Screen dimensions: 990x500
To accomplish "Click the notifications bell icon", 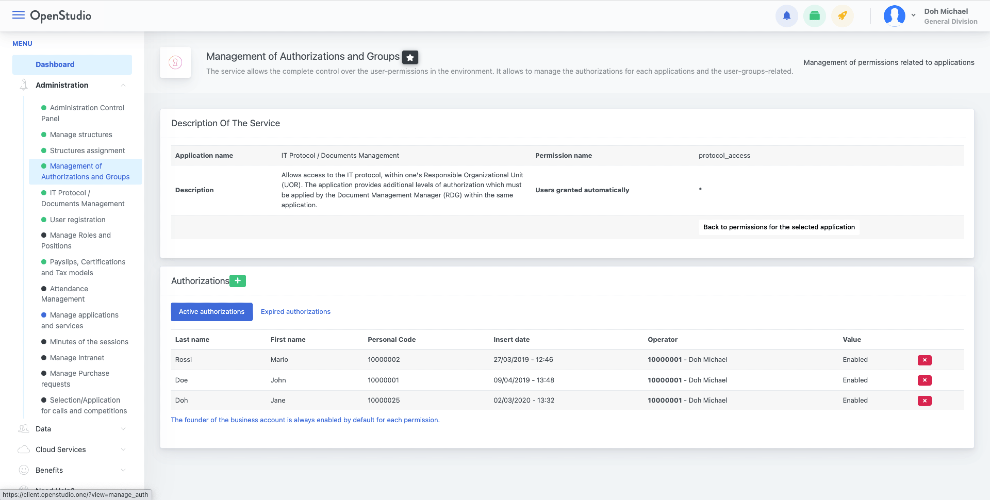I will coord(787,16).
